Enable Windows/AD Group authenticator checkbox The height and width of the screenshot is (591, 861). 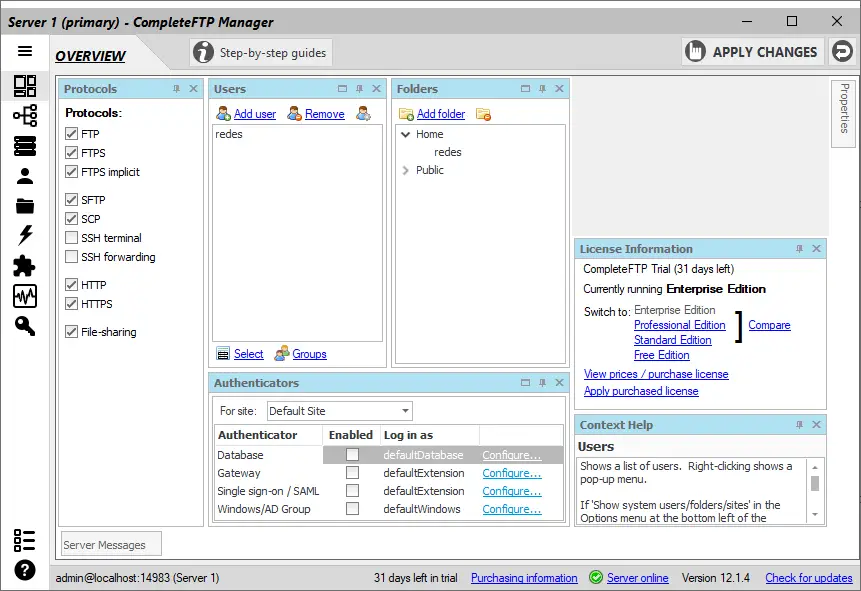point(353,509)
